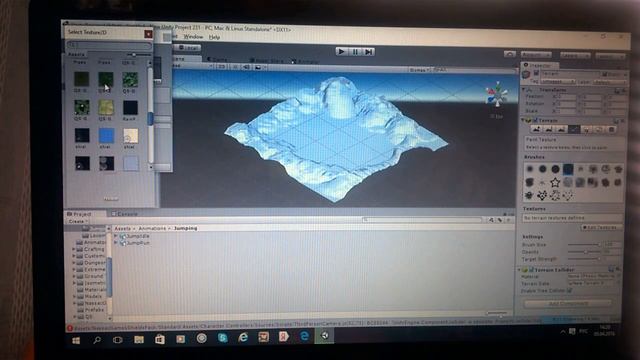
Task: Click the Add Component button
Action: tap(568, 303)
